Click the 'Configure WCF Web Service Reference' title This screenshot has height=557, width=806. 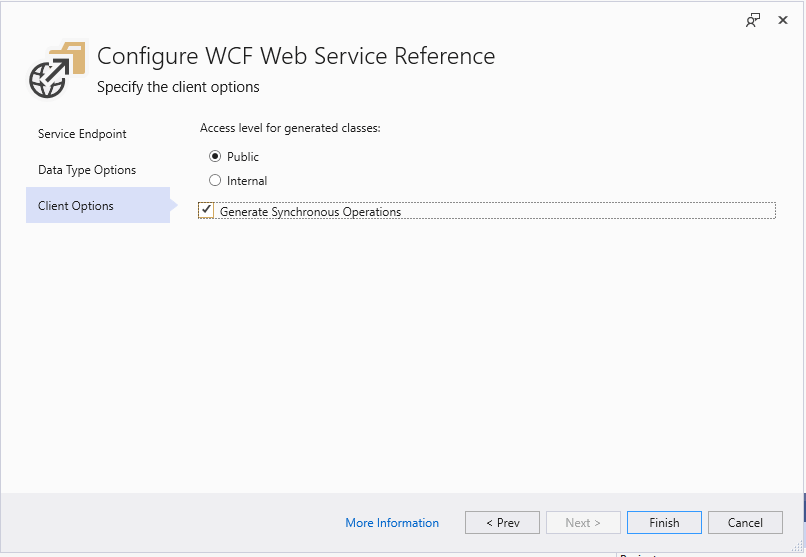296,56
